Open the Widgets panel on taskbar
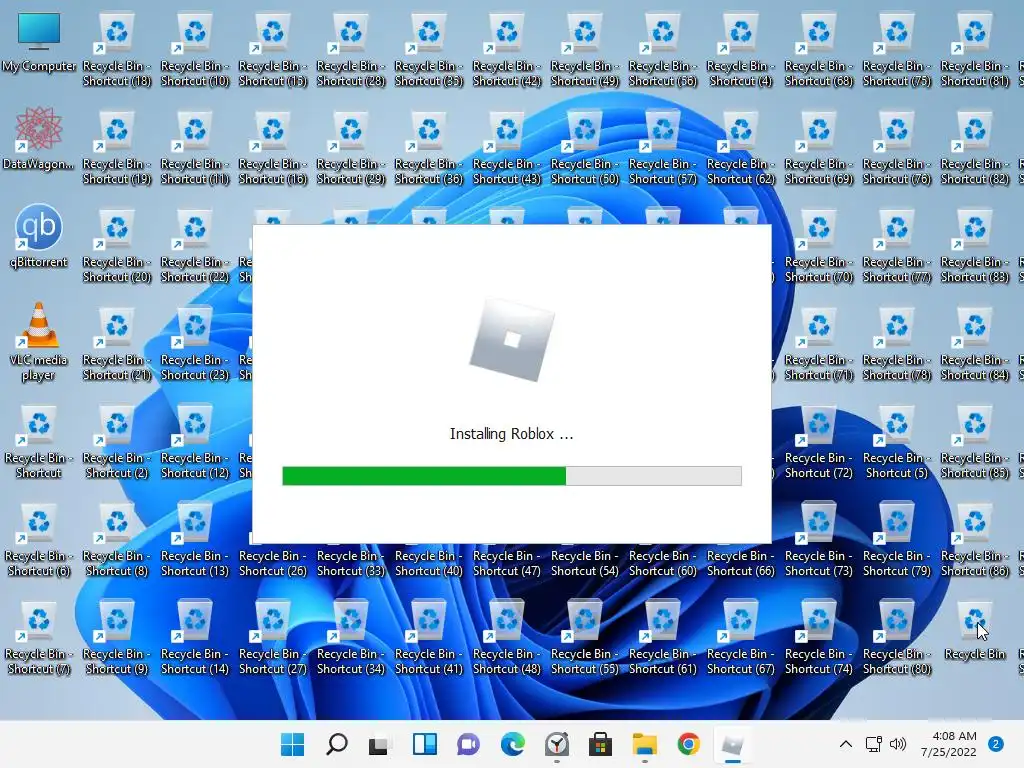Screen dimensions: 1024x768 point(424,744)
